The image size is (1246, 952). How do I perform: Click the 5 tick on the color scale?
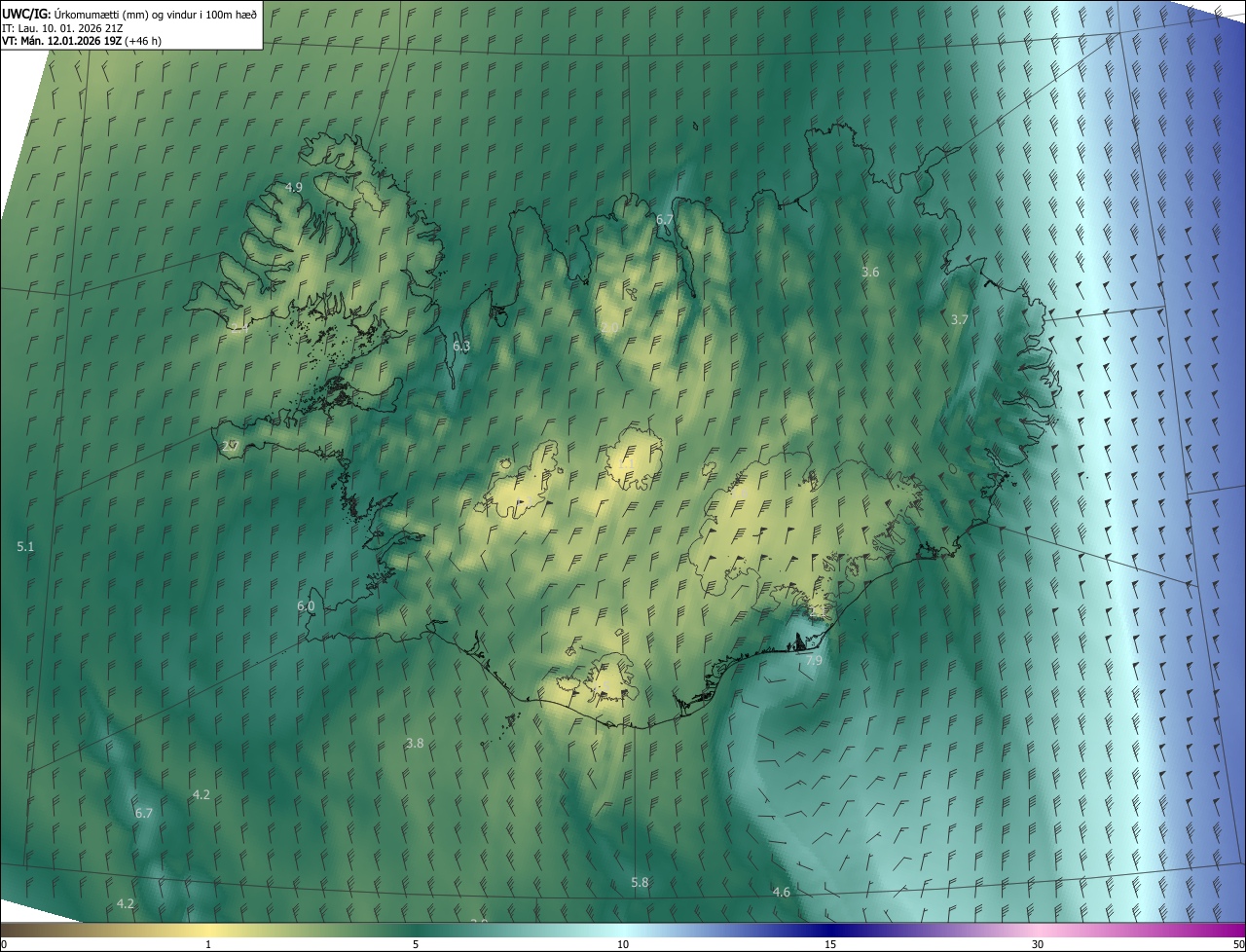coord(416,944)
